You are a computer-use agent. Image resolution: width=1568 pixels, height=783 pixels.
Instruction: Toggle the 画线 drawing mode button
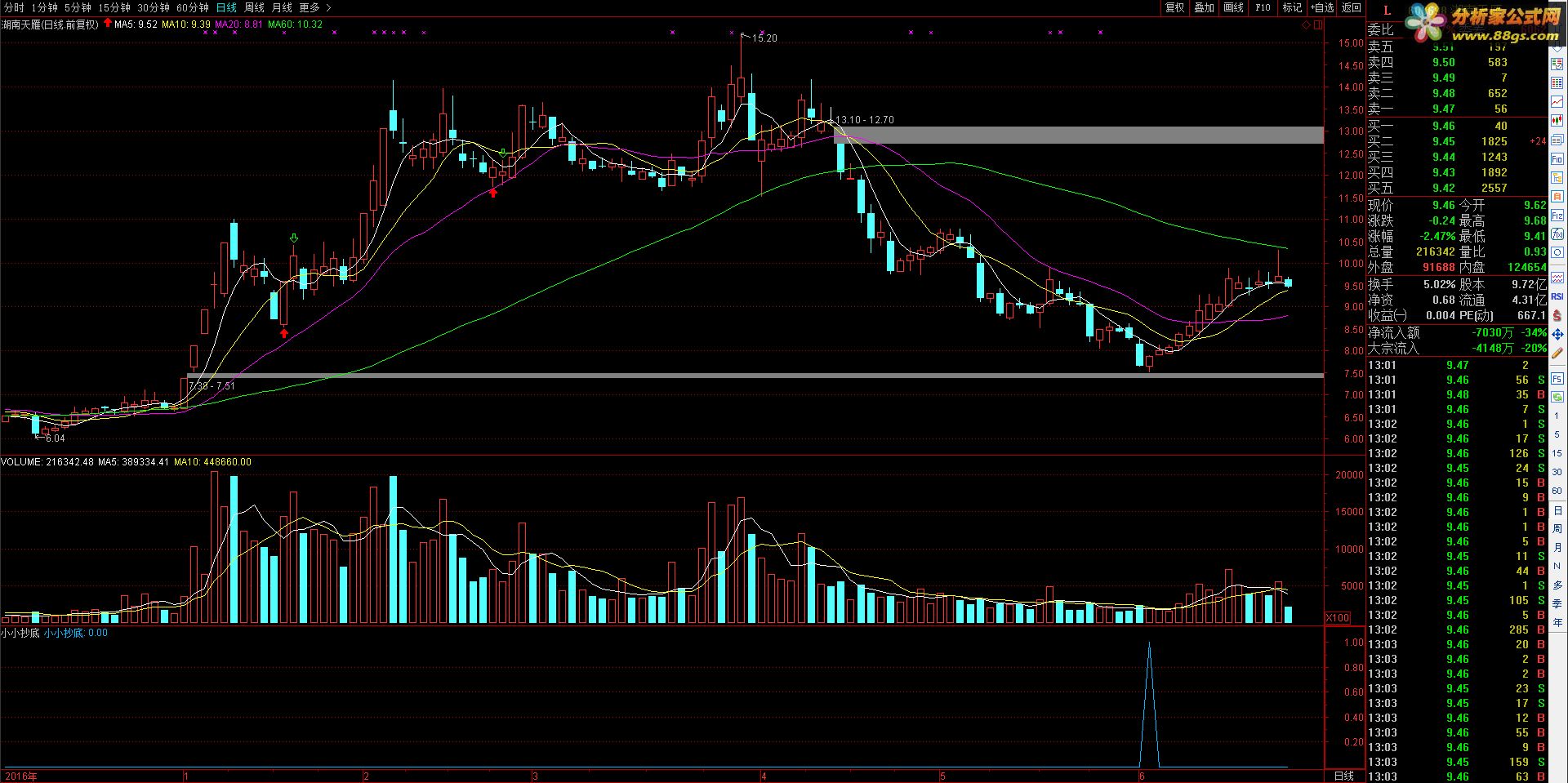point(1234,7)
